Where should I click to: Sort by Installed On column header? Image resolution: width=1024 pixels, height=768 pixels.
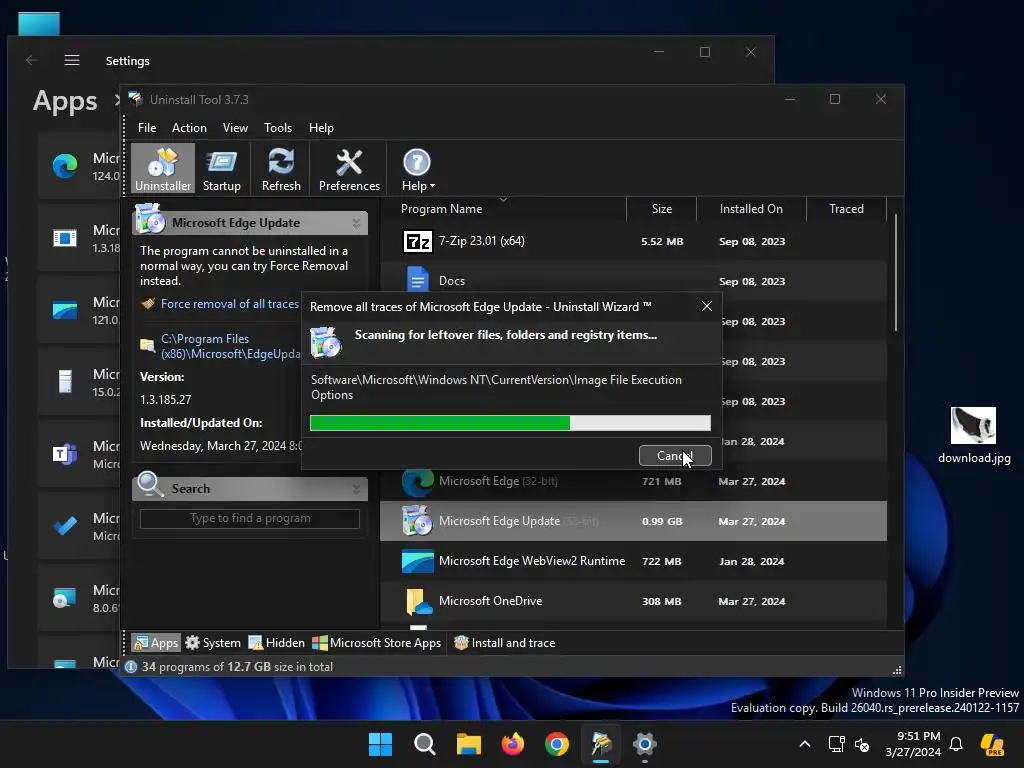click(751, 209)
